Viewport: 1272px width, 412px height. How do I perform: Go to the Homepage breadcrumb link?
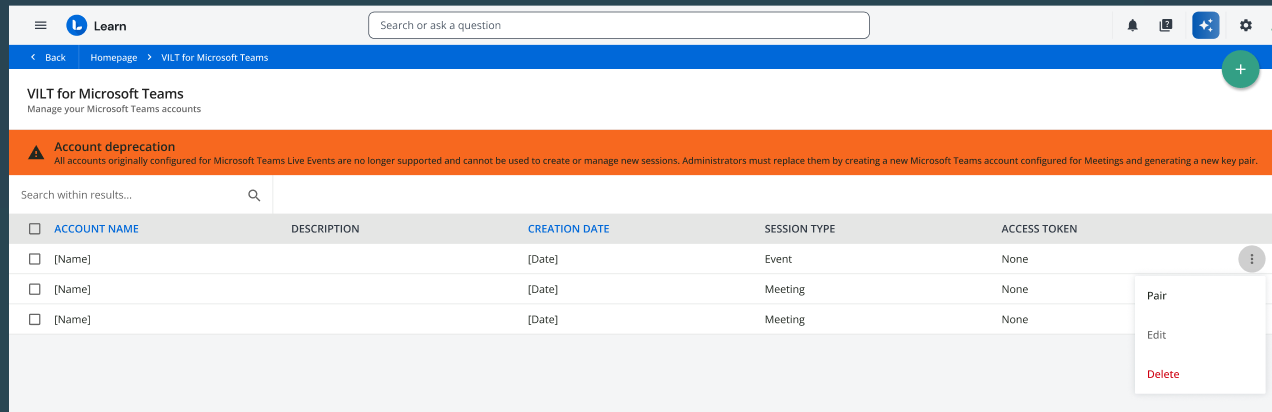tap(113, 57)
